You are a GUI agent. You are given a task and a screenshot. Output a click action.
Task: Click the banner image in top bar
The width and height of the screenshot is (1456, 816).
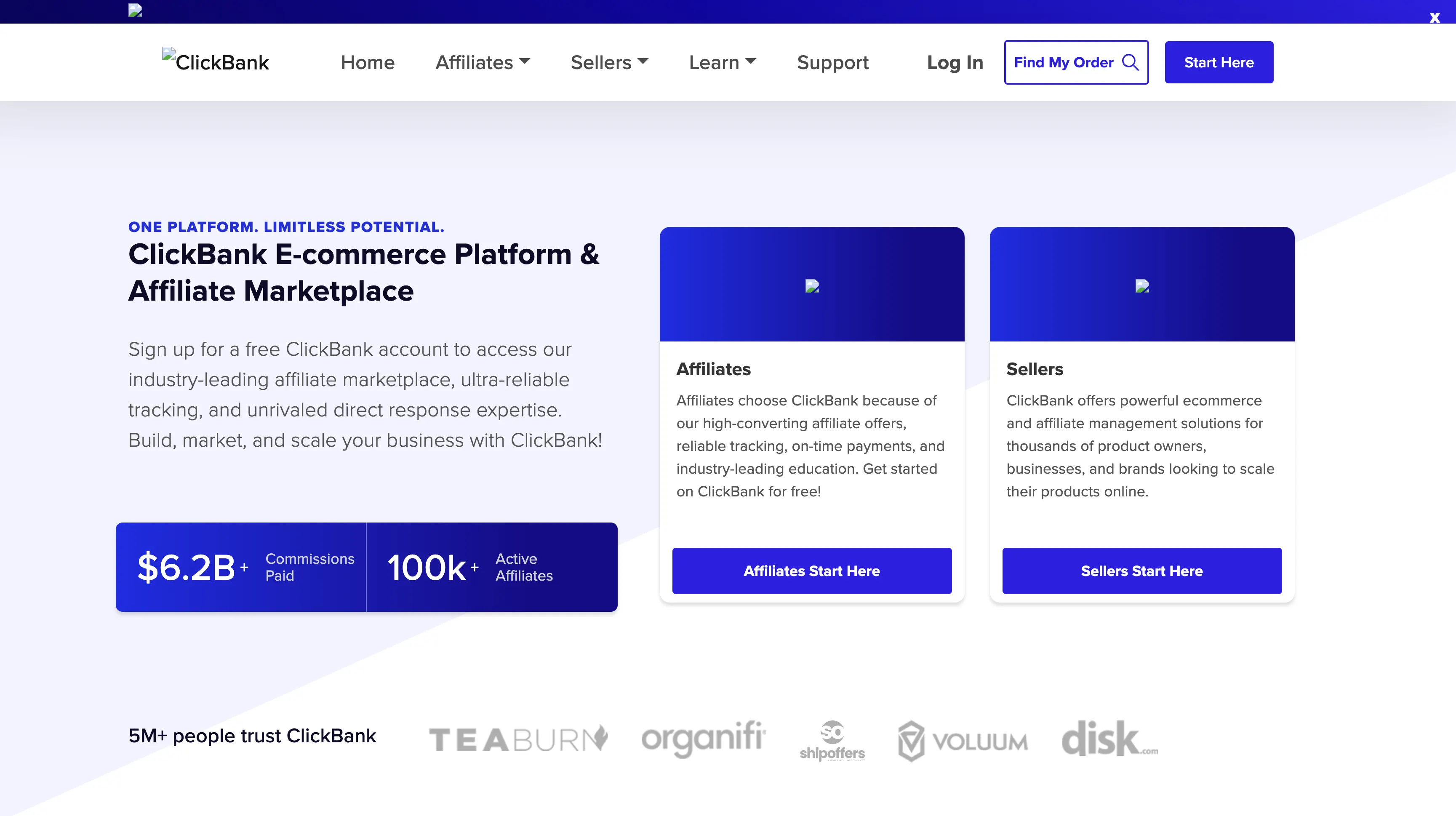point(135,10)
